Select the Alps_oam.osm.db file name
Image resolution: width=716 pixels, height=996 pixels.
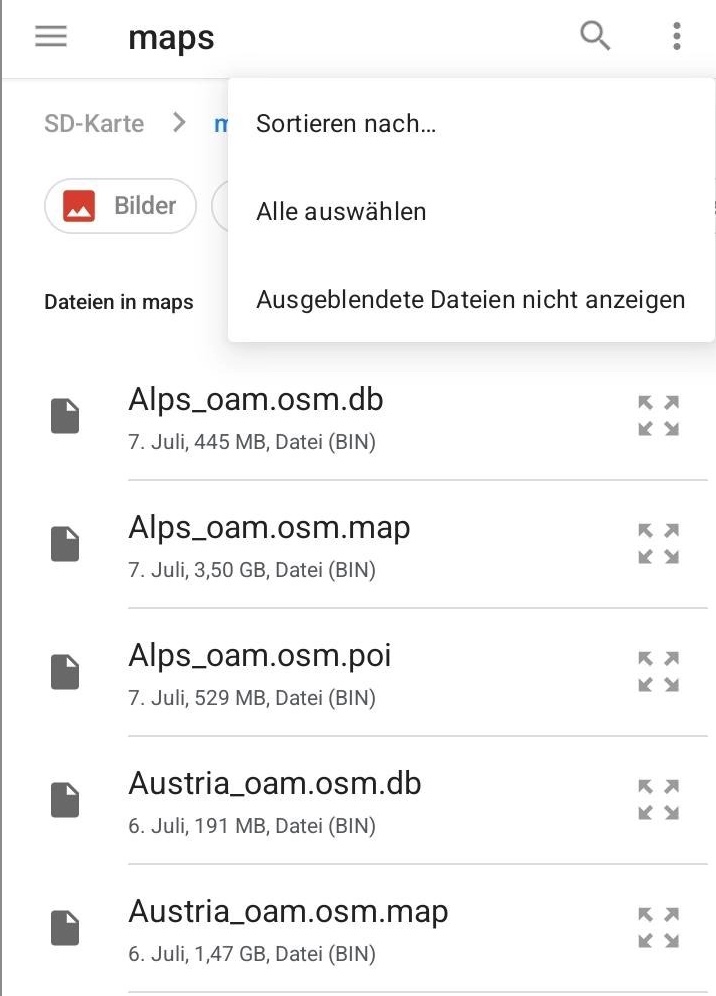[255, 400]
